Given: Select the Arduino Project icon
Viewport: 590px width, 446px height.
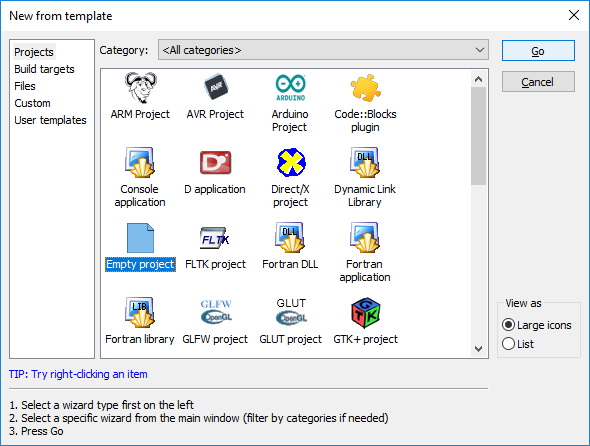Looking at the screenshot, I should click(x=290, y=88).
